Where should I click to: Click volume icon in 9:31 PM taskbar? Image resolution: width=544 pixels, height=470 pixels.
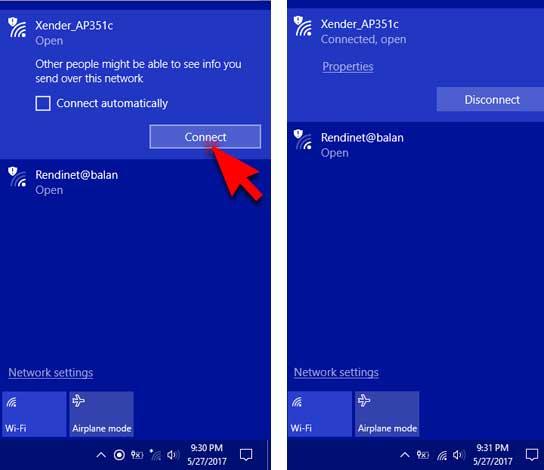(x=459, y=455)
